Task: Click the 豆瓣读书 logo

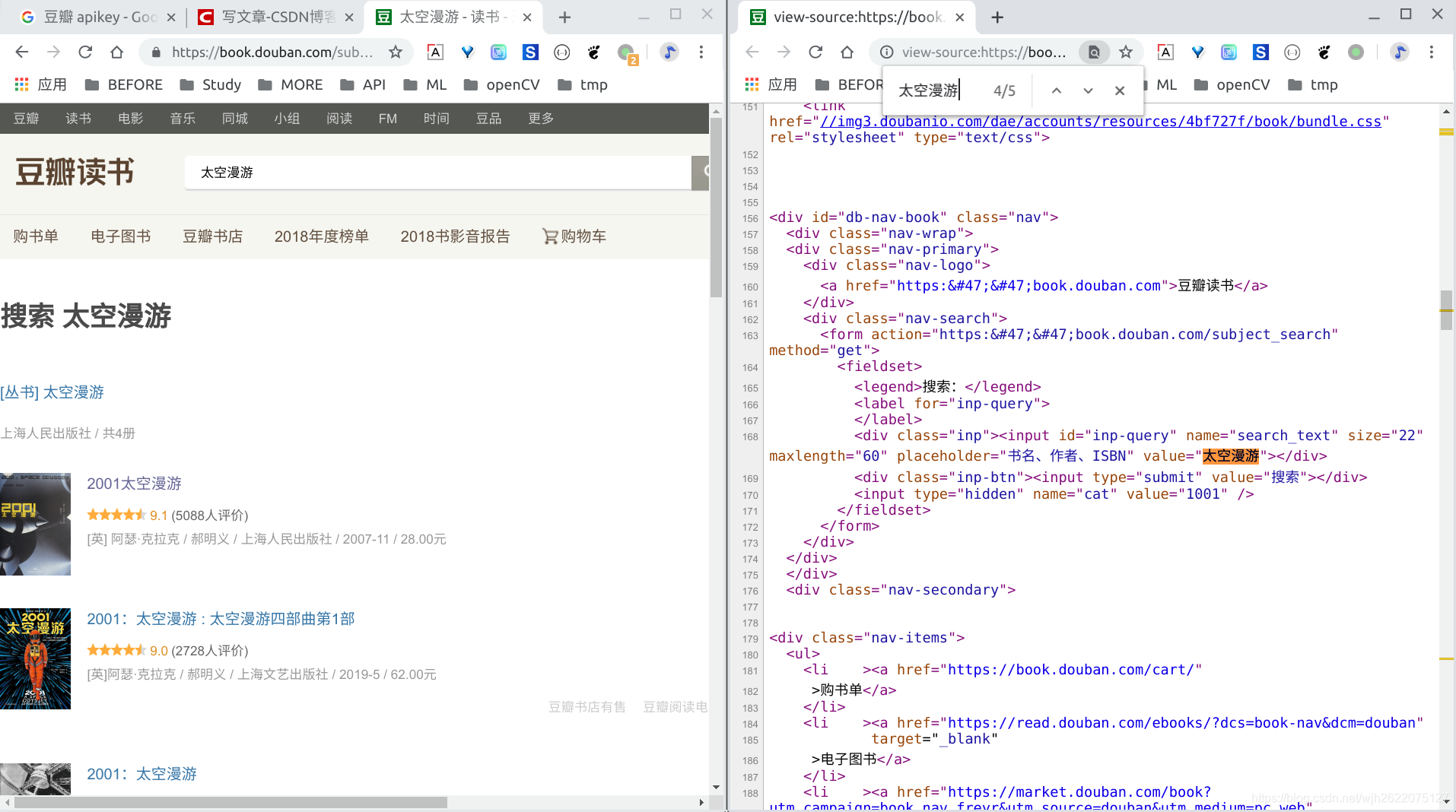Action: pos(75,172)
